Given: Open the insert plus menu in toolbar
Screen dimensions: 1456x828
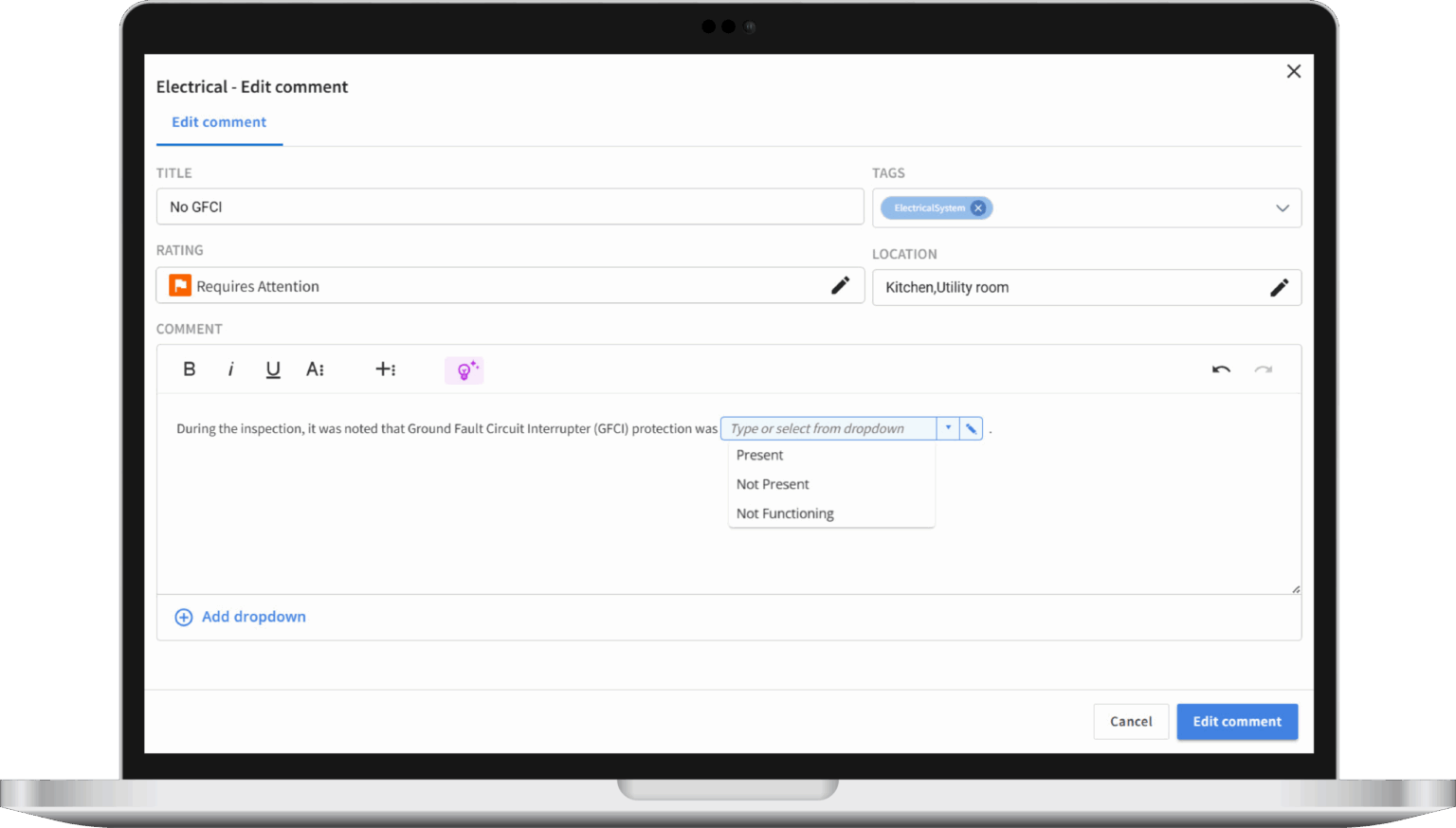Looking at the screenshot, I should pos(386,369).
